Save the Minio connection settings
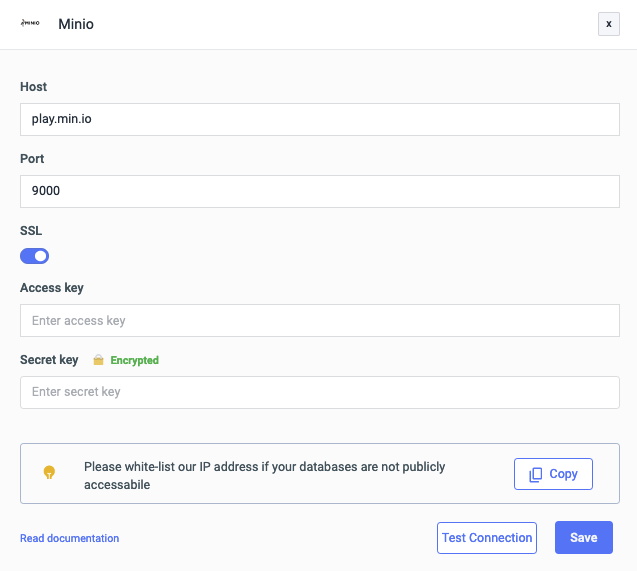 [x=583, y=537]
